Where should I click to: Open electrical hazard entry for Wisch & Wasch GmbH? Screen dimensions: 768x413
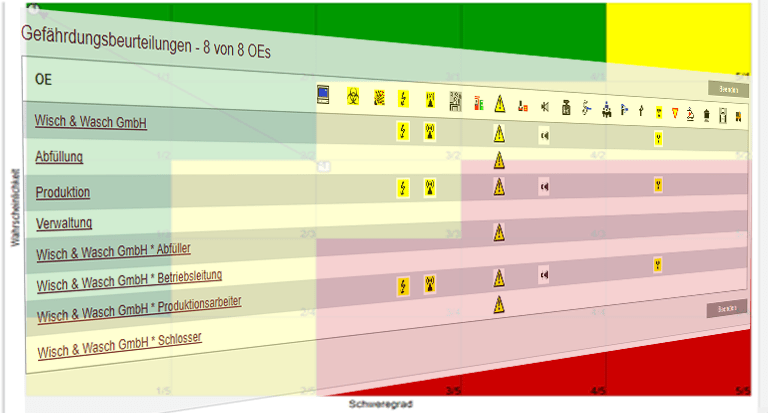[x=403, y=129]
